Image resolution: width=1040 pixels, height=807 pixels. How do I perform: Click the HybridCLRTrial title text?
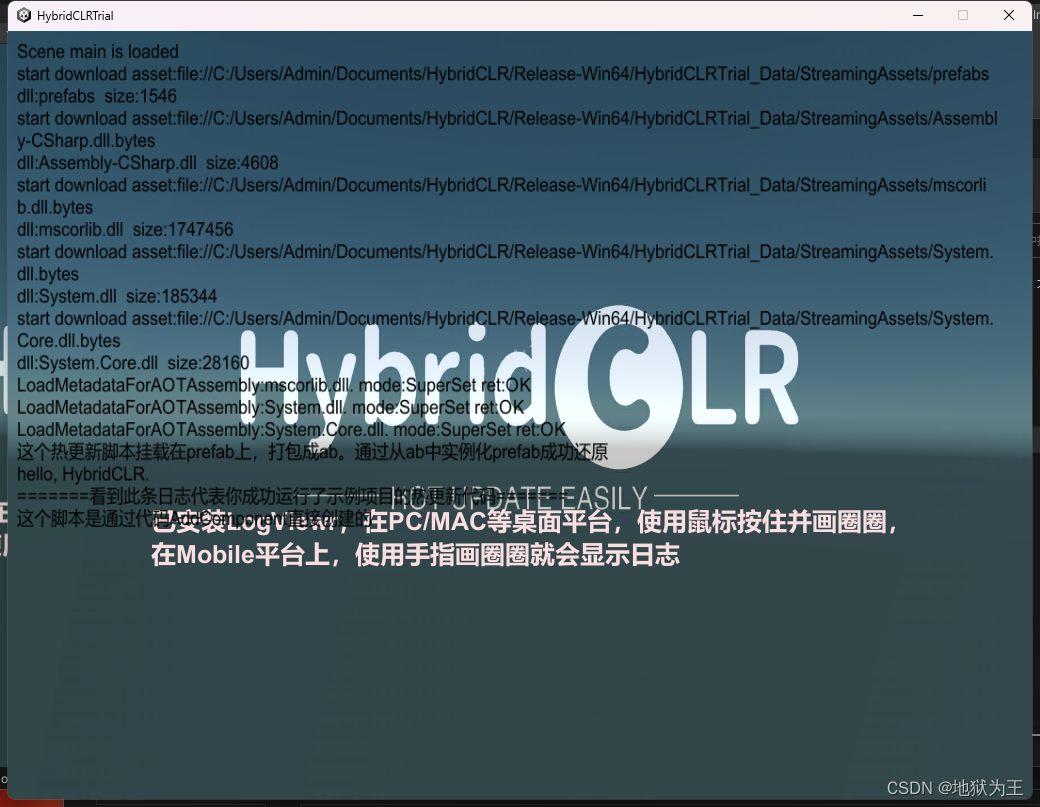[x=76, y=15]
